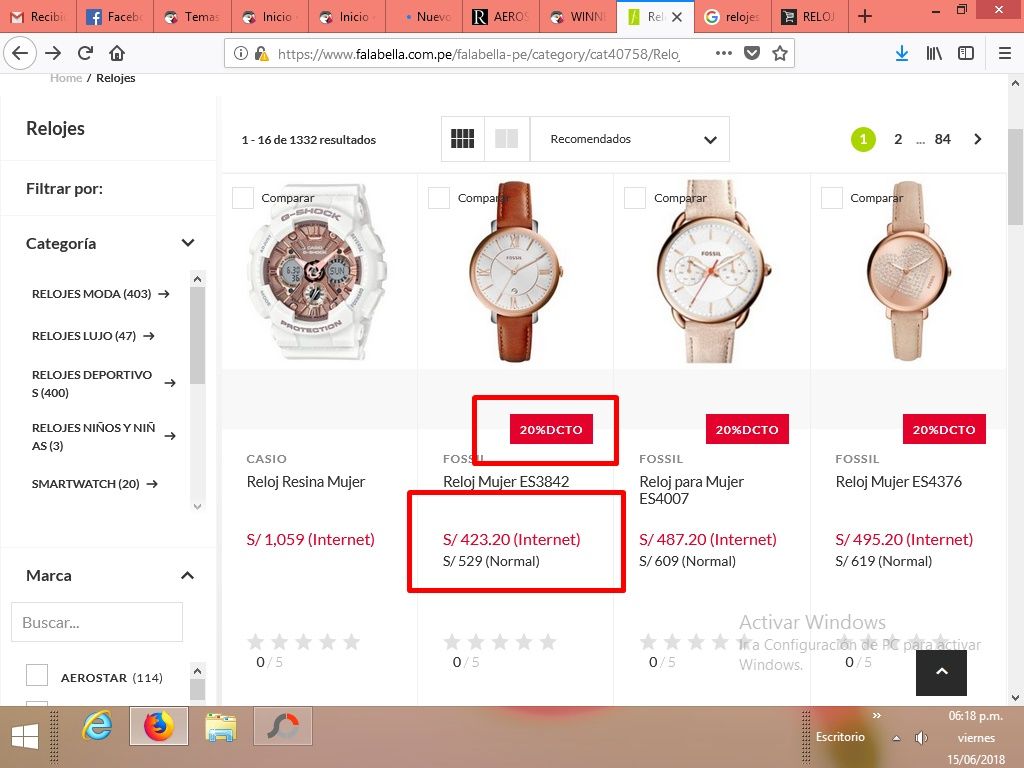Collapse the Categoría filter section

pos(187,243)
